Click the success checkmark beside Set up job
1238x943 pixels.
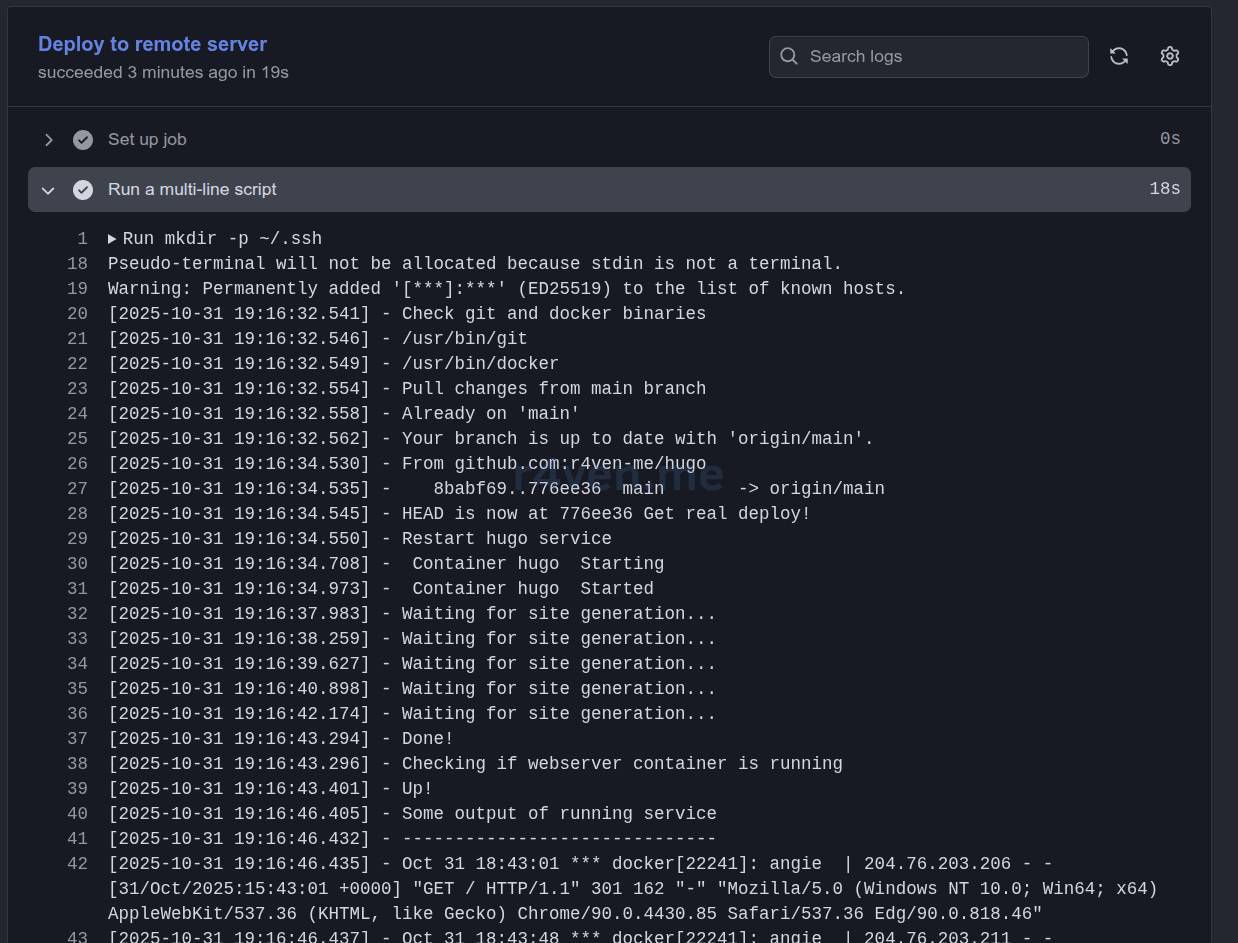[x=83, y=140]
